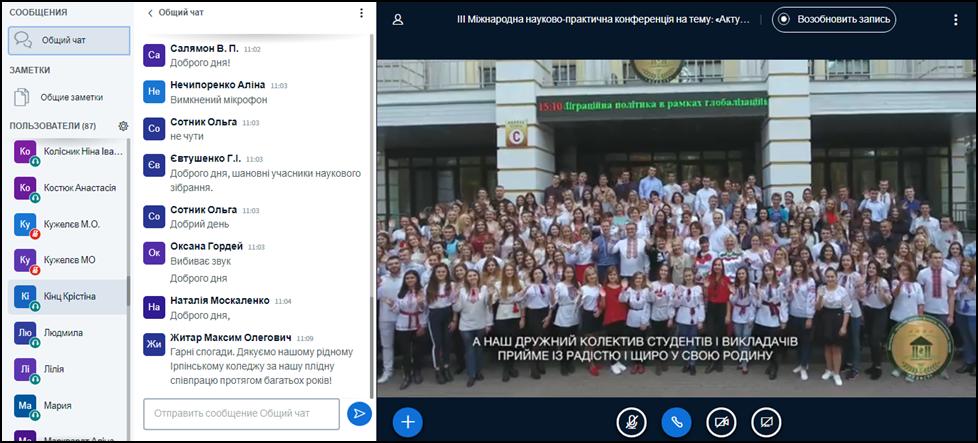Click the Жи avatar of Житар Максим message
The width and height of the screenshot is (978, 443).
[154, 344]
